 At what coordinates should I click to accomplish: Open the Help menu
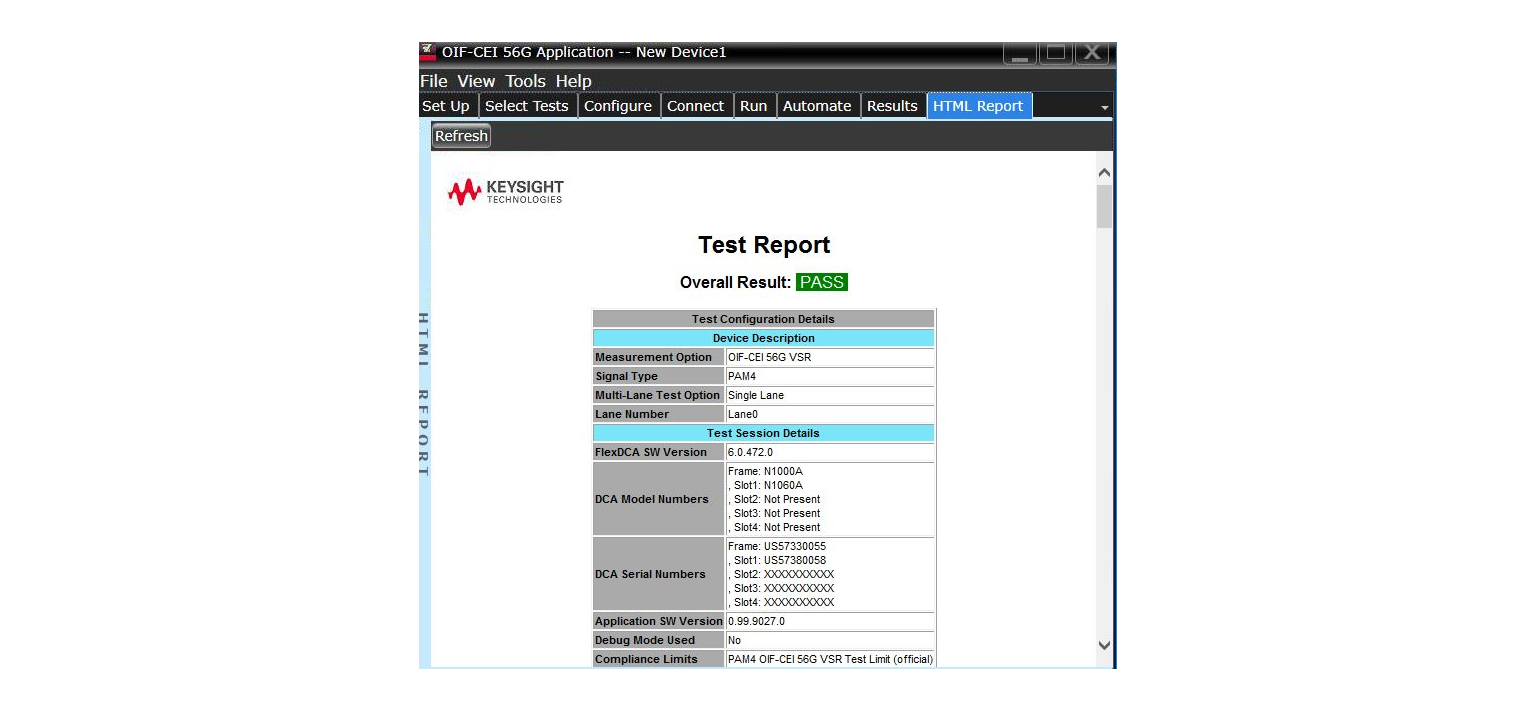click(573, 81)
